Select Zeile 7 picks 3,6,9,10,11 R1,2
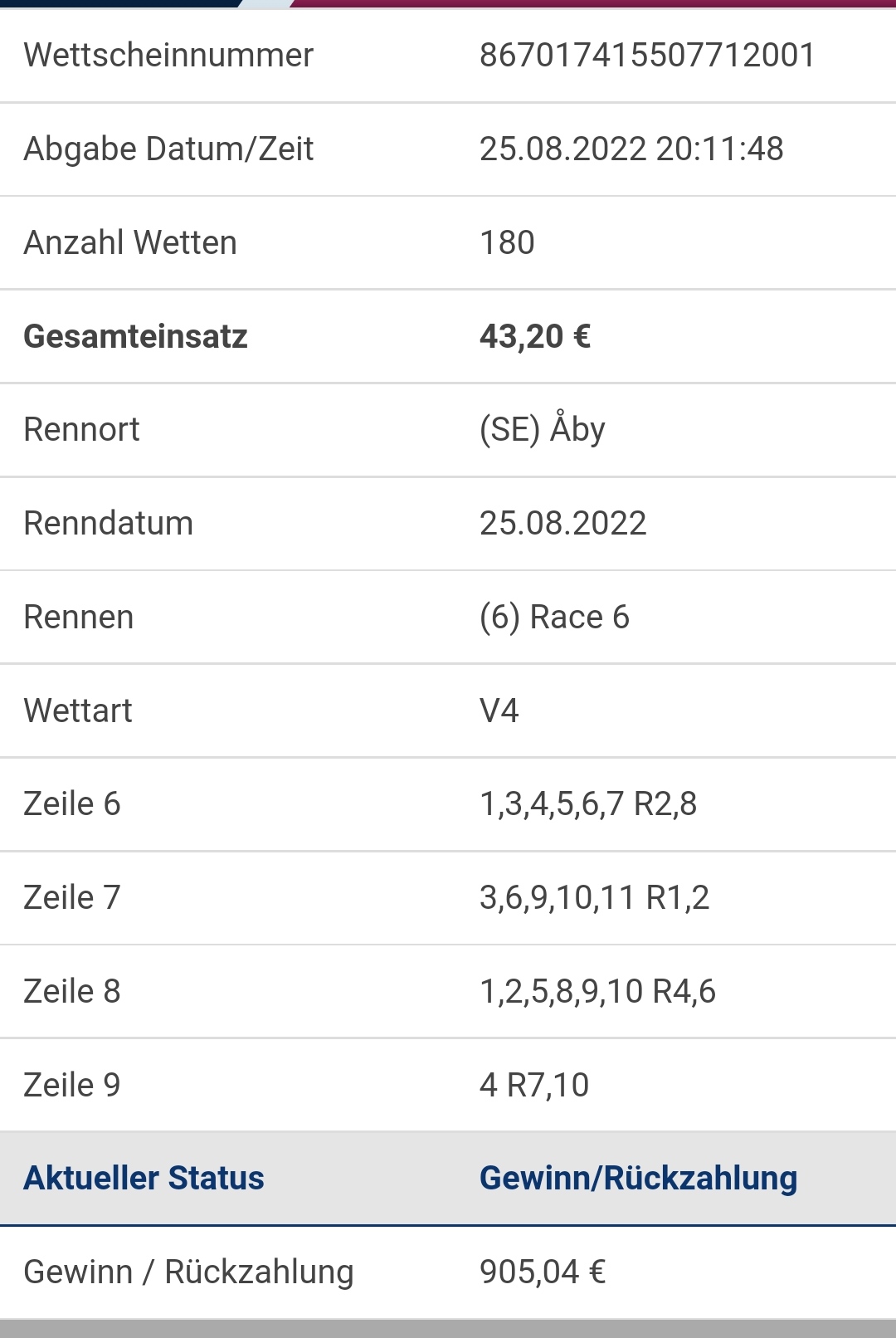 pos(594,898)
